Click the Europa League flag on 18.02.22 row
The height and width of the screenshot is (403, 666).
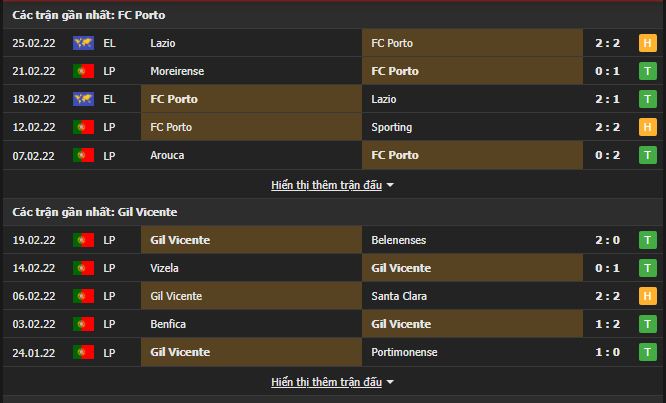pos(83,99)
